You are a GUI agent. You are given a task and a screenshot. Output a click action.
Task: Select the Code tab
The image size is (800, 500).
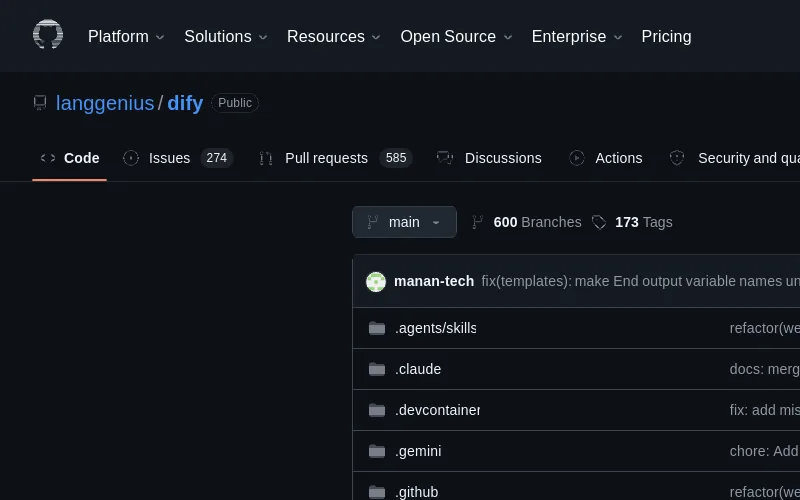[x=69, y=158]
